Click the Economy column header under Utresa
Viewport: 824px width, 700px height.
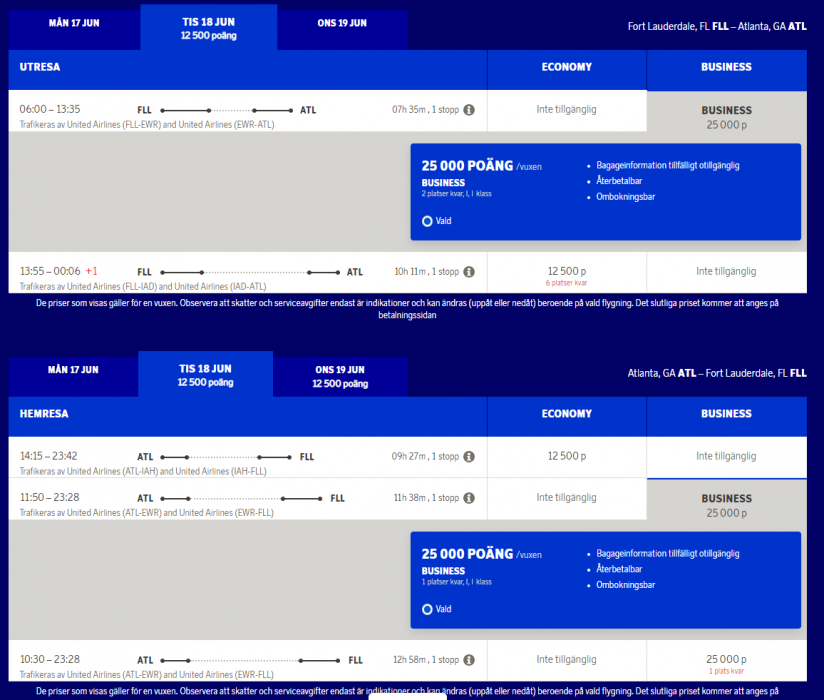pos(566,68)
